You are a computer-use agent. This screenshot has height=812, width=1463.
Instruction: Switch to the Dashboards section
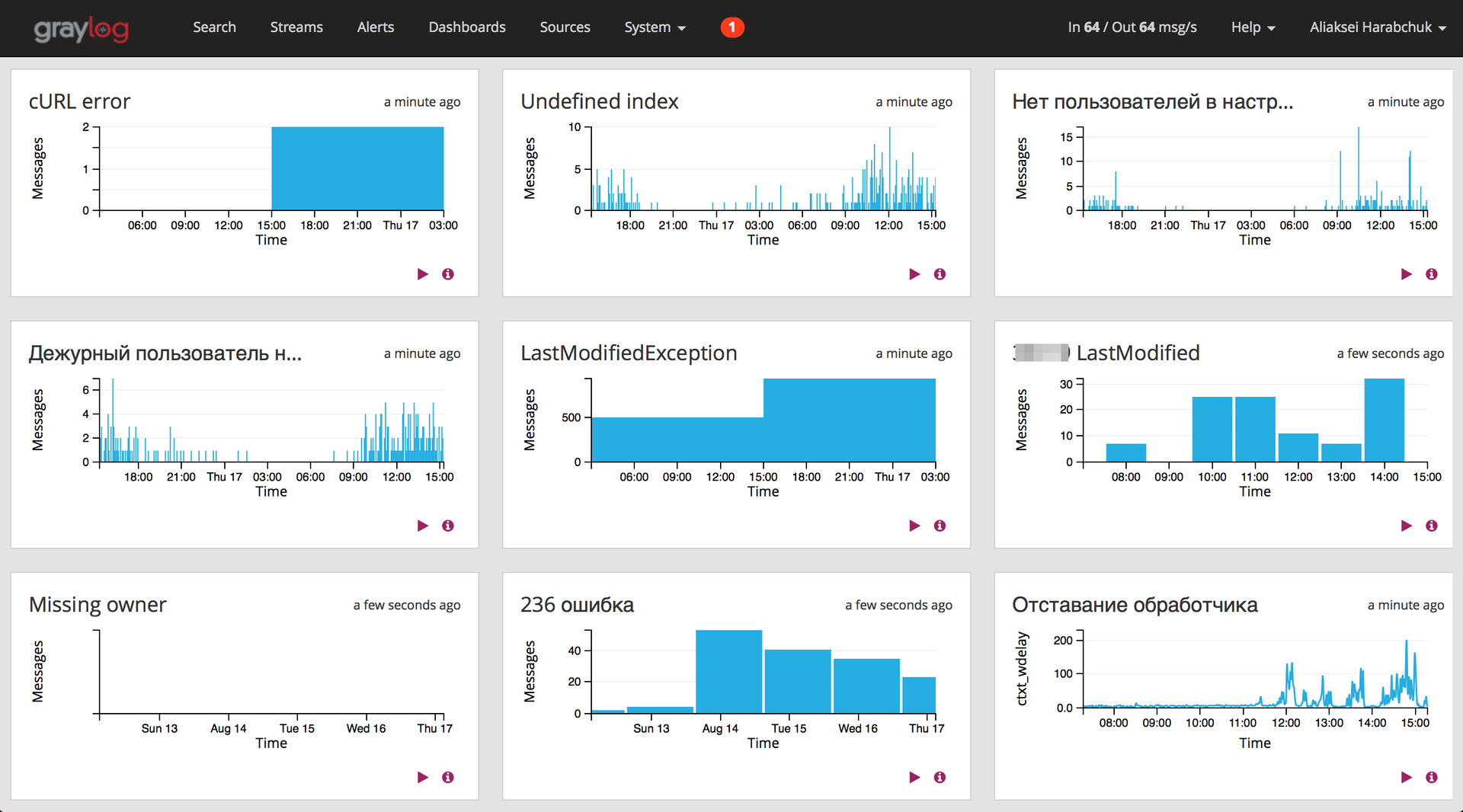click(467, 27)
